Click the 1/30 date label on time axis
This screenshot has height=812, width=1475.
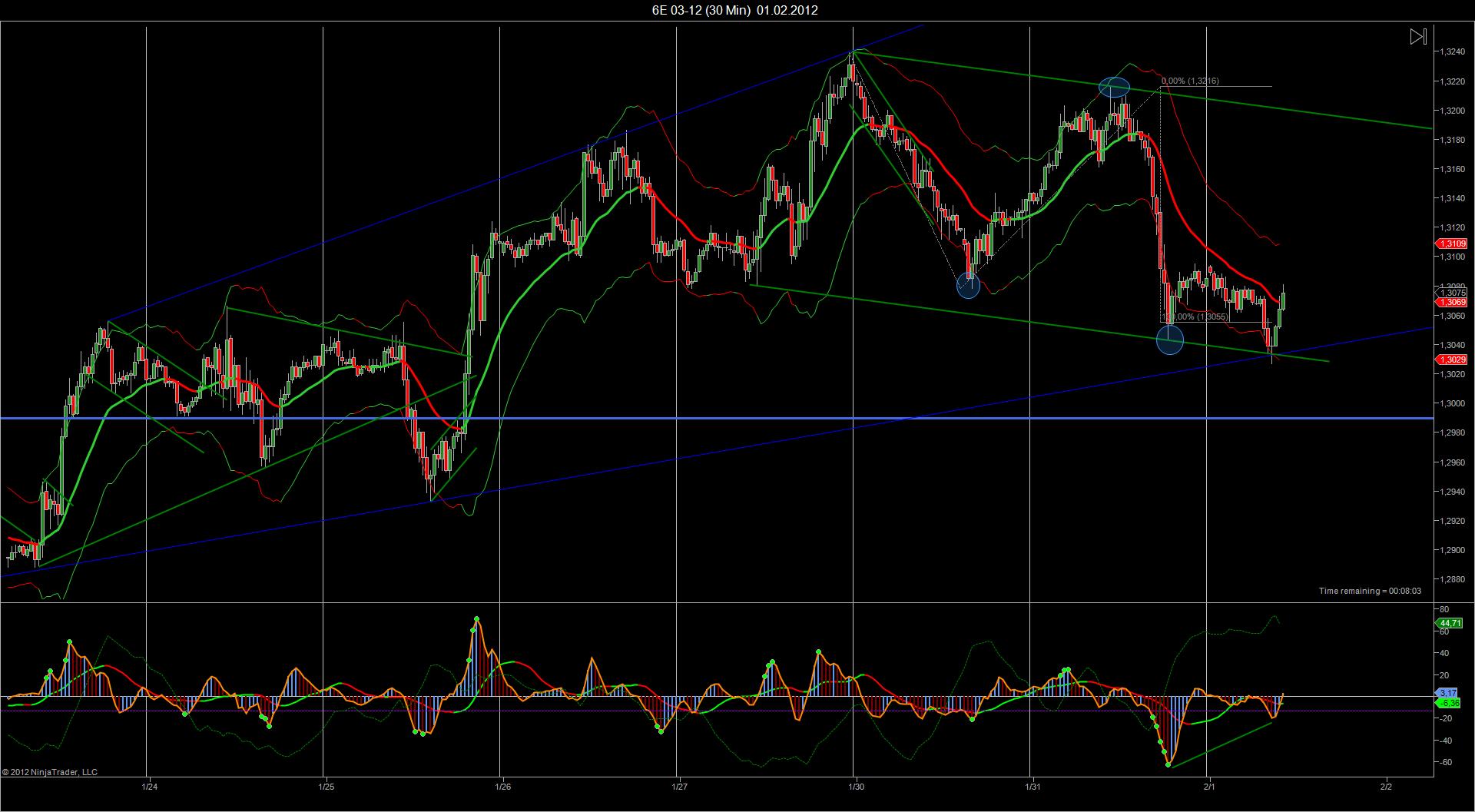857,787
